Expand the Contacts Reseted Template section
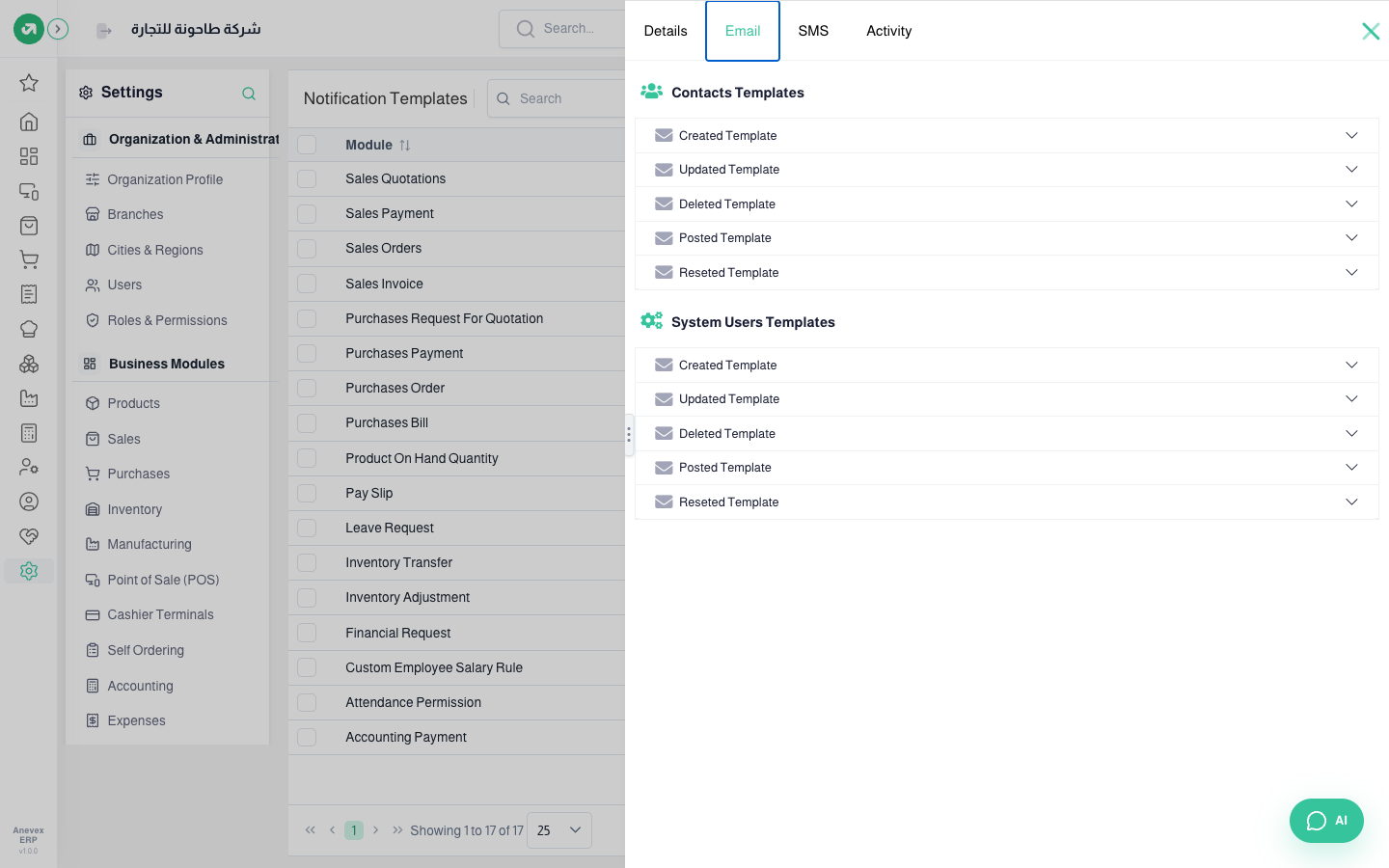The image size is (1389, 868). pyautogui.click(x=1006, y=272)
